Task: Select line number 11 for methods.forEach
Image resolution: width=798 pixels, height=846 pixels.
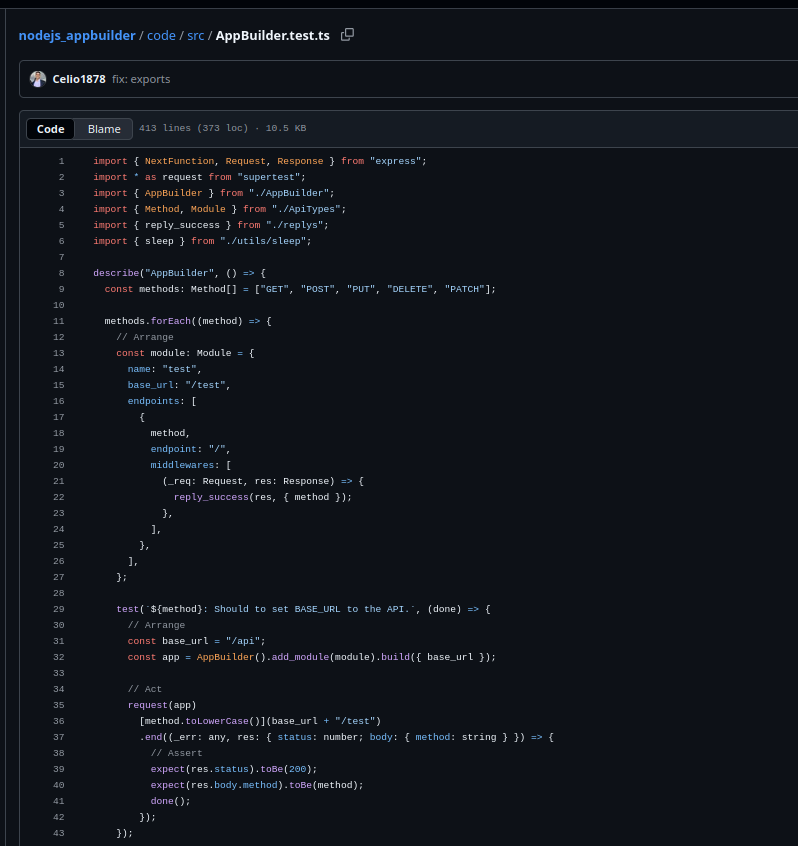Action: pos(59,321)
